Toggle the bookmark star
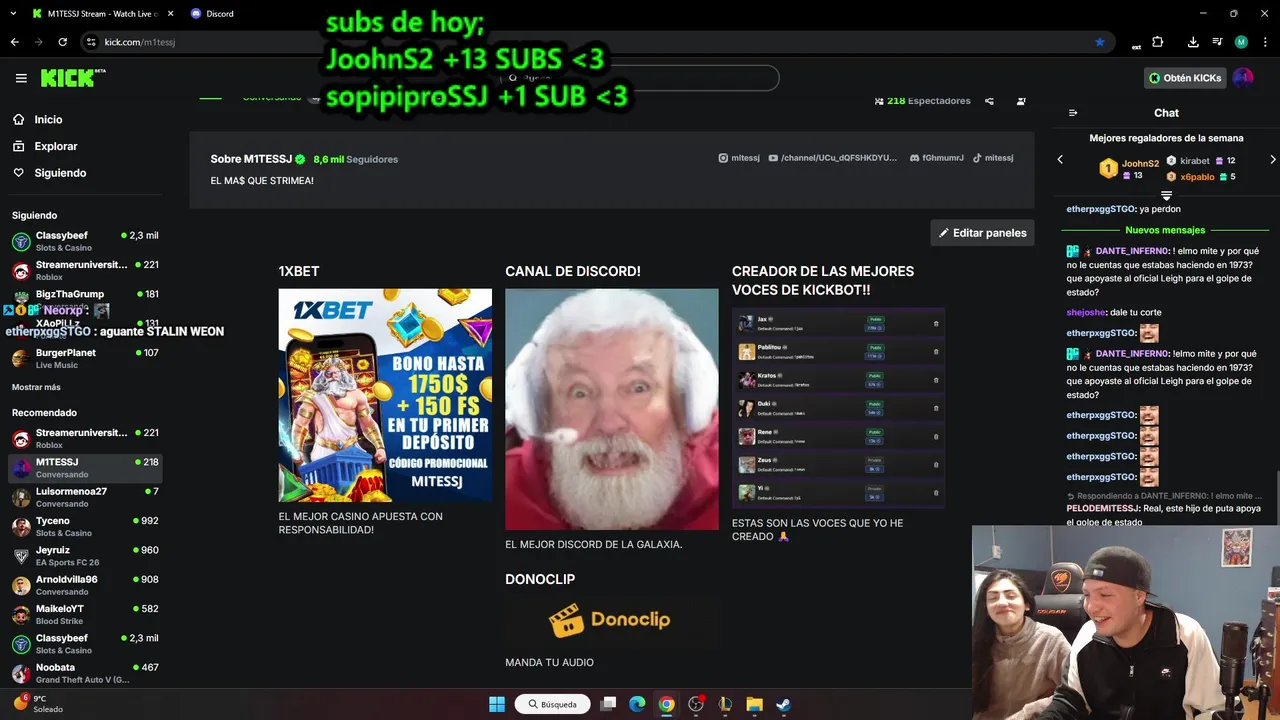The width and height of the screenshot is (1280, 720). (x=1100, y=42)
